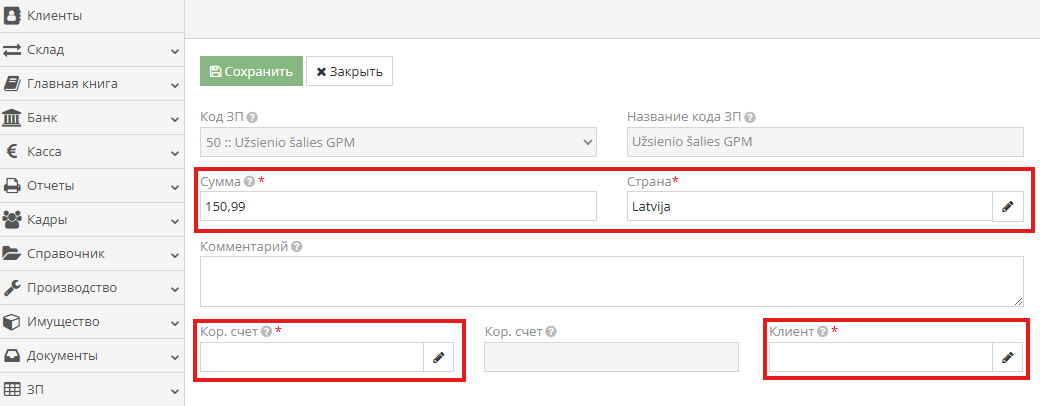Click the Банк building icon

[x=12, y=118]
